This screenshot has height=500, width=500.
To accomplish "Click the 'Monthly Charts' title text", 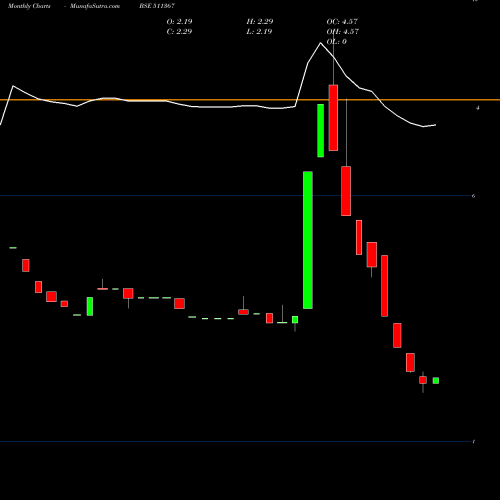I will point(29,6).
